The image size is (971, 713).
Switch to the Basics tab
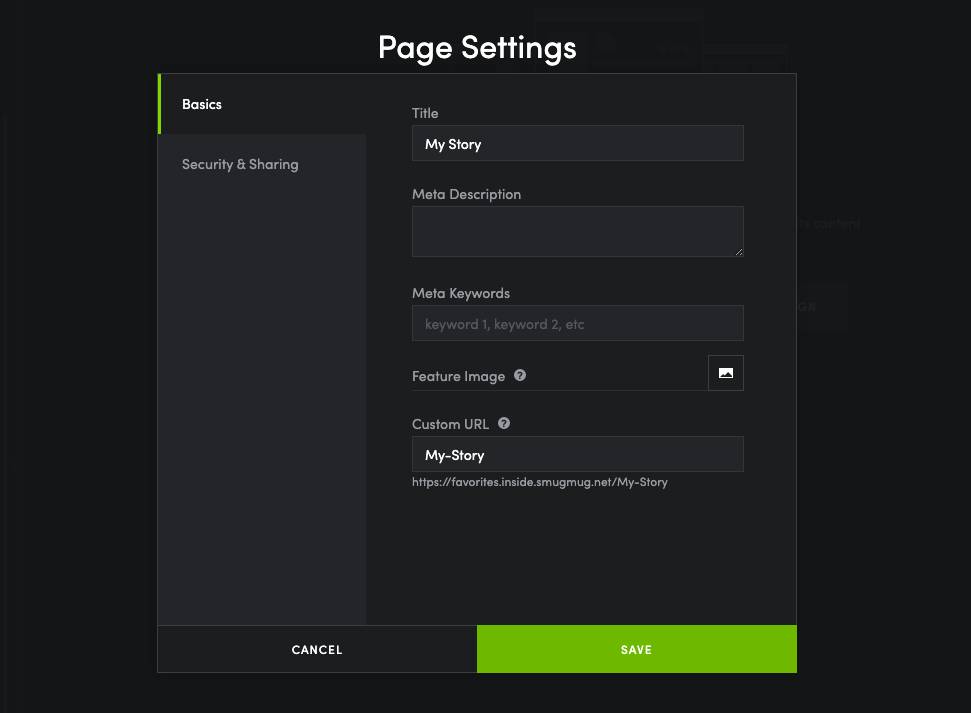pos(202,104)
